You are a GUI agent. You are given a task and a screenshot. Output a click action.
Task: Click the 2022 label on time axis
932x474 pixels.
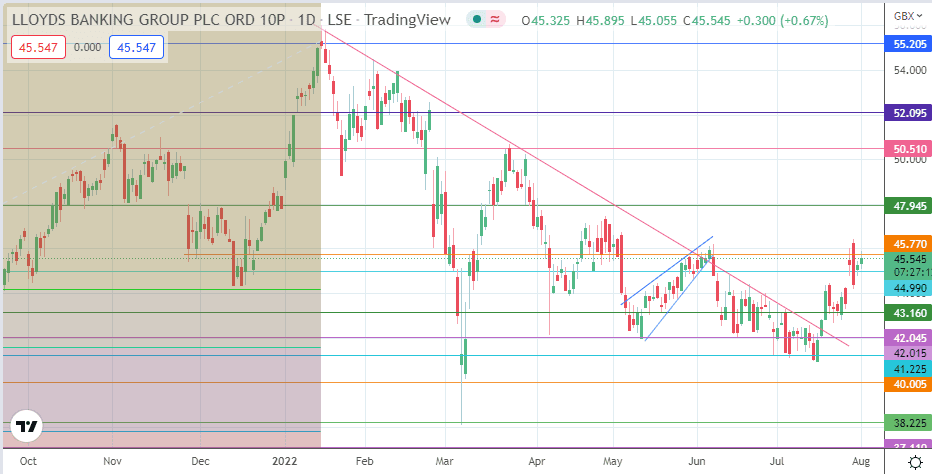(x=285, y=461)
